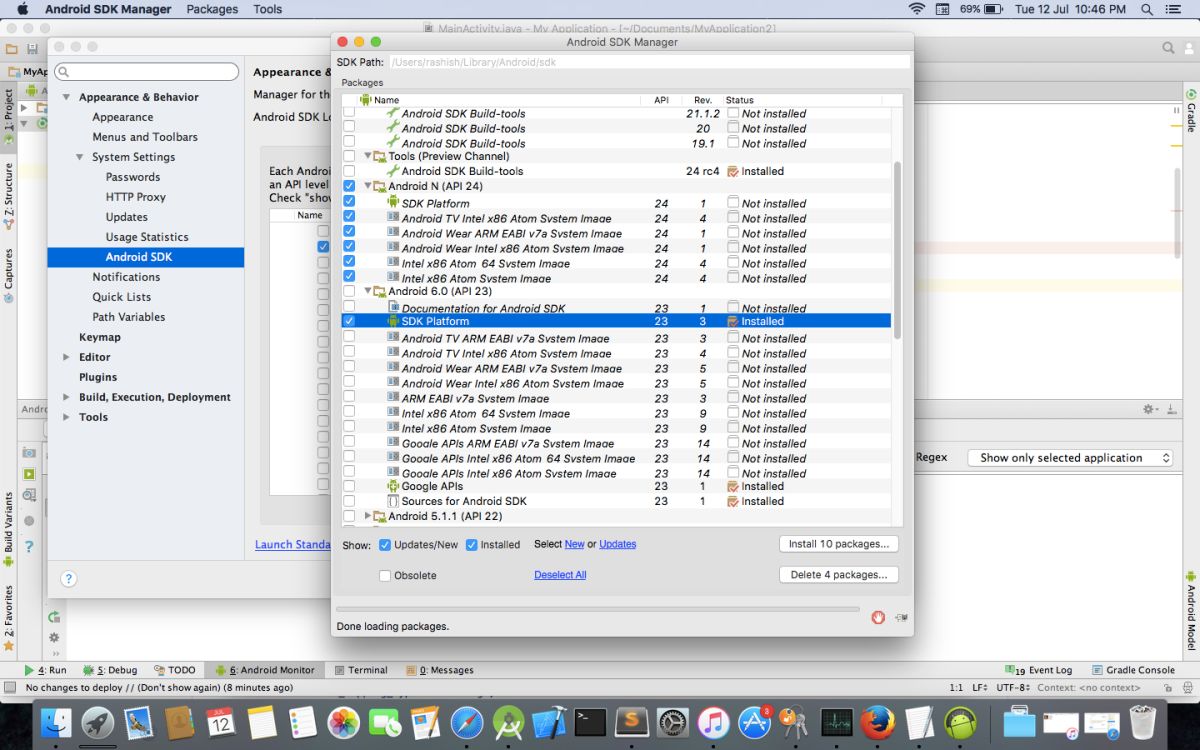Collapse the Android 6.0 (API 23) group
This screenshot has height=750, width=1200.
pyautogui.click(x=368, y=291)
